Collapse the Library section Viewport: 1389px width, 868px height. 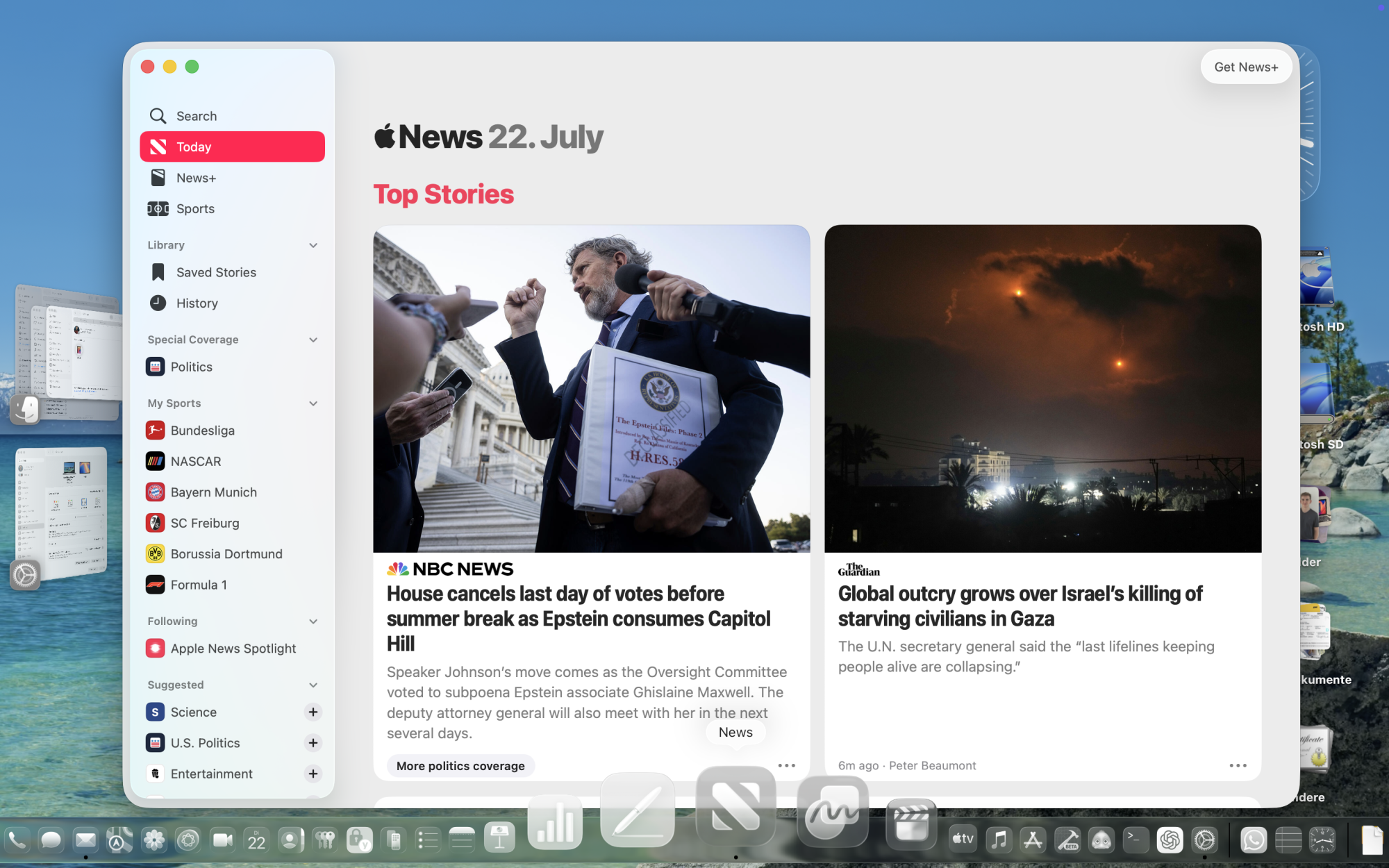(313, 245)
